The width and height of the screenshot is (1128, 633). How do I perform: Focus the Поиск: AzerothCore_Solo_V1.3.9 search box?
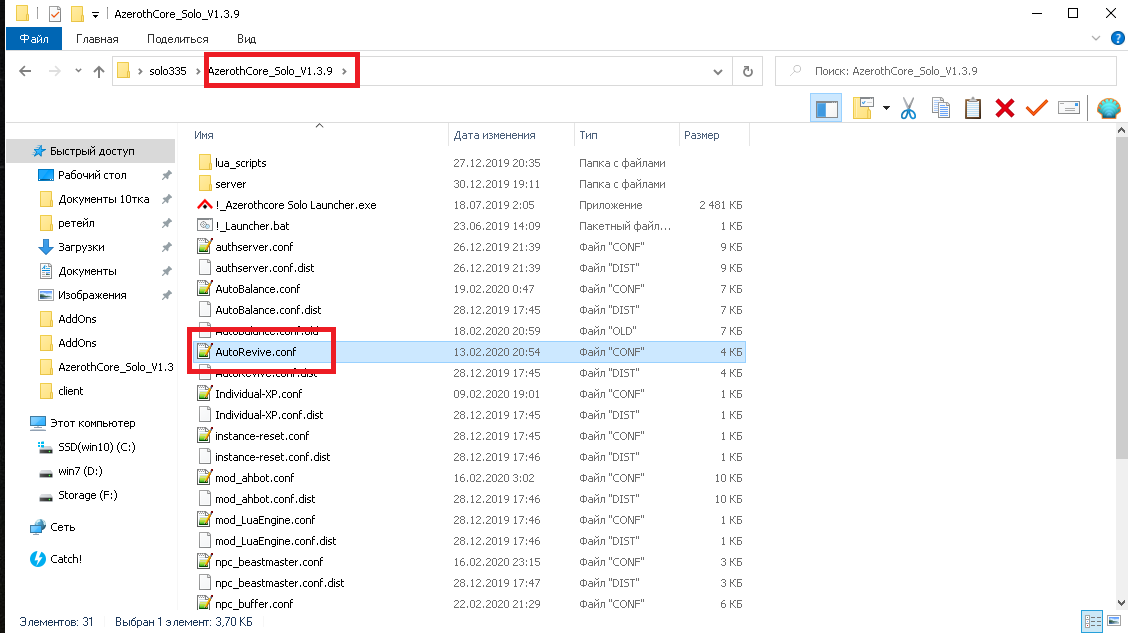click(945, 71)
